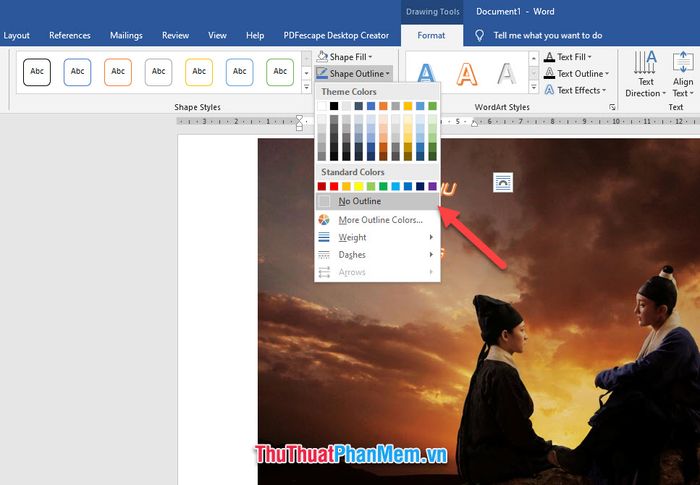Select the yellow outlined Abc shape style
Image resolution: width=700 pixels, height=485 pixels.
[x=199, y=71]
